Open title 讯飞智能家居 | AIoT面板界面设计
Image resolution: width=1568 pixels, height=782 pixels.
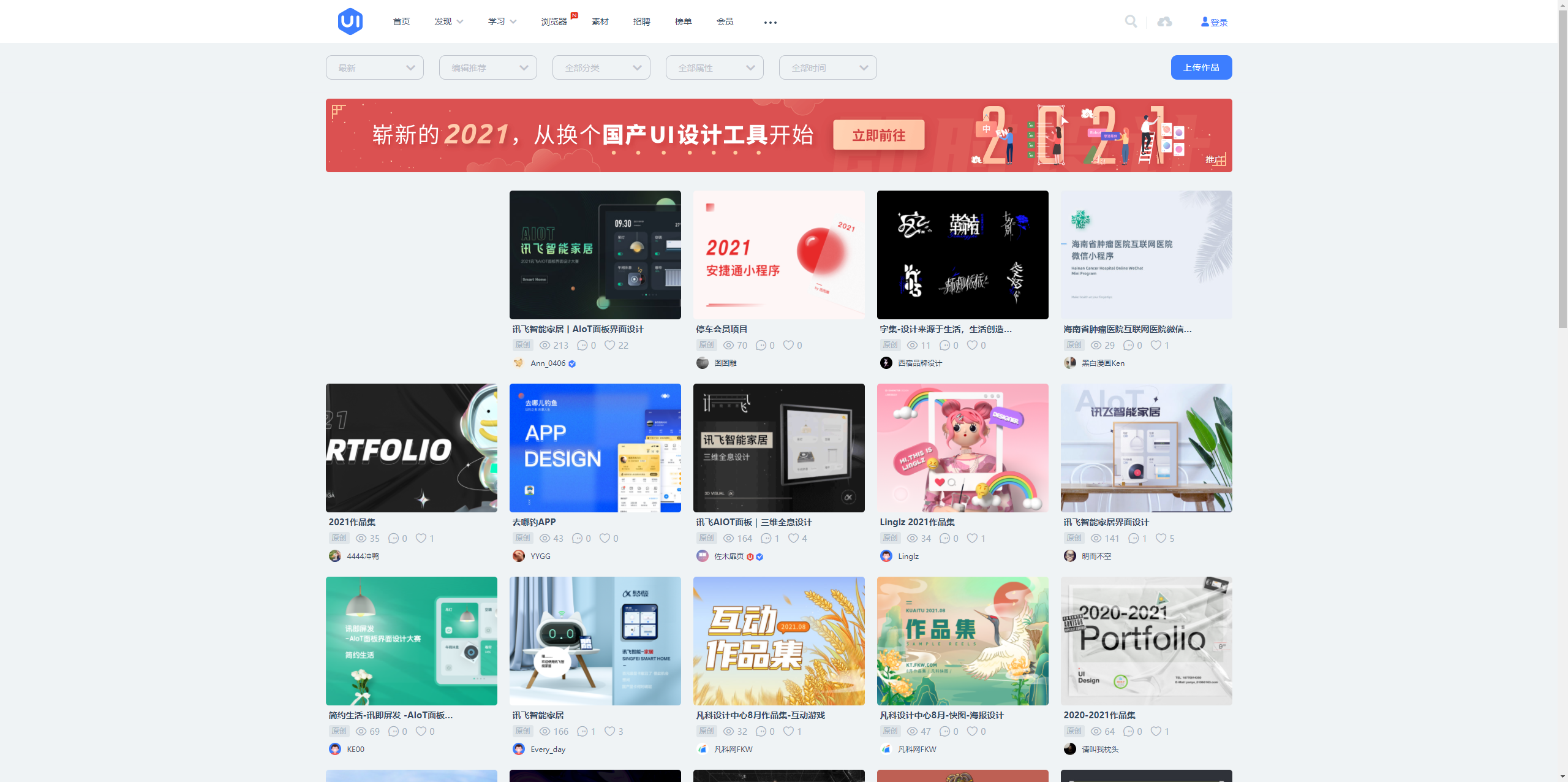tap(578, 329)
